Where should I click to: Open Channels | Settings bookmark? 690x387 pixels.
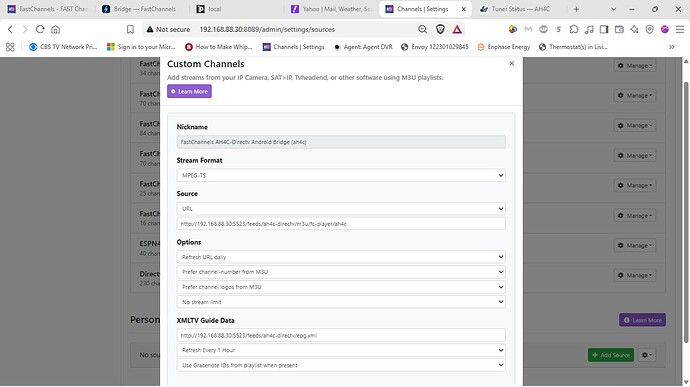(294, 47)
